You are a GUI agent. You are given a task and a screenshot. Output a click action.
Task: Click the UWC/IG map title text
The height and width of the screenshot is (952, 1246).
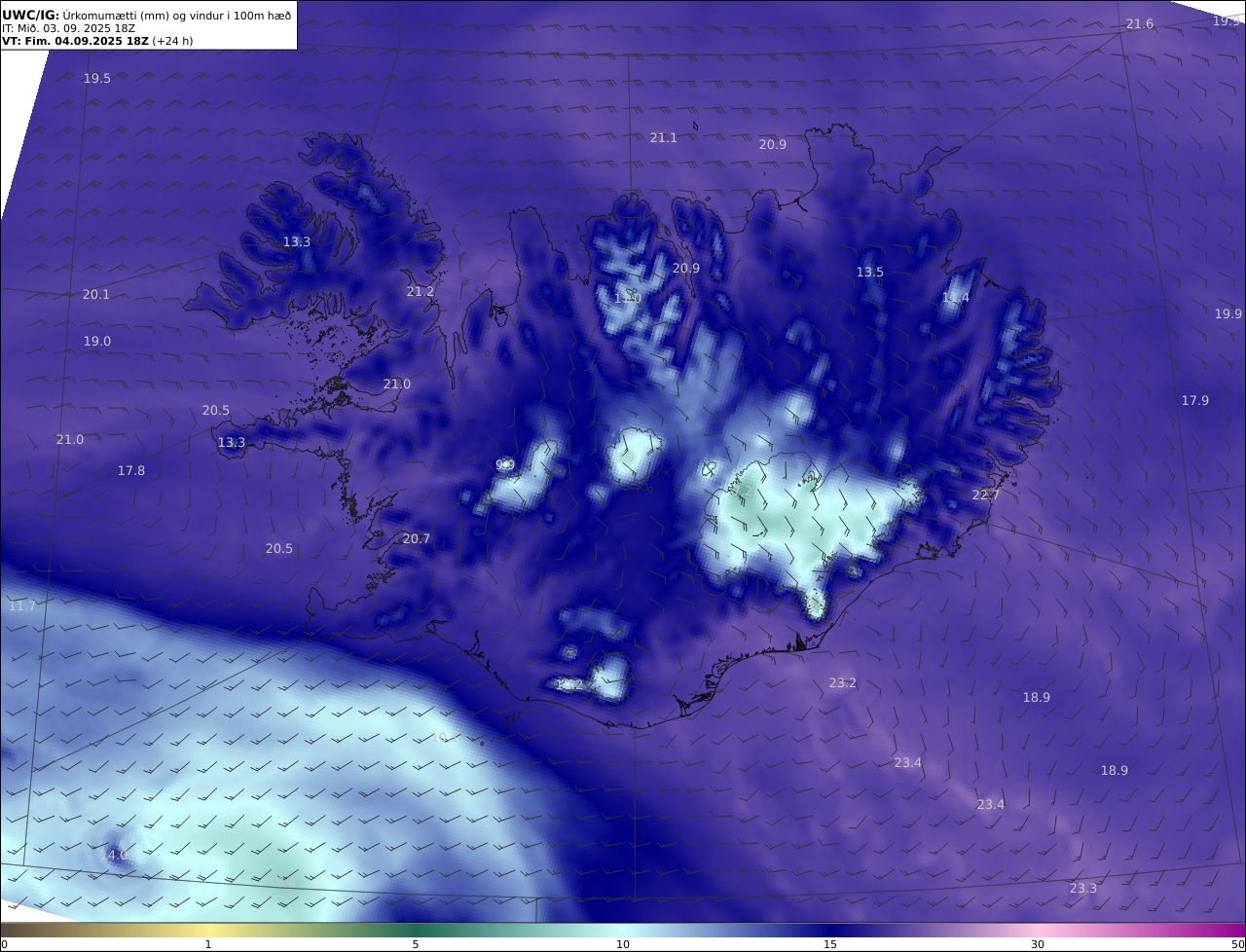[x=147, y=15]
